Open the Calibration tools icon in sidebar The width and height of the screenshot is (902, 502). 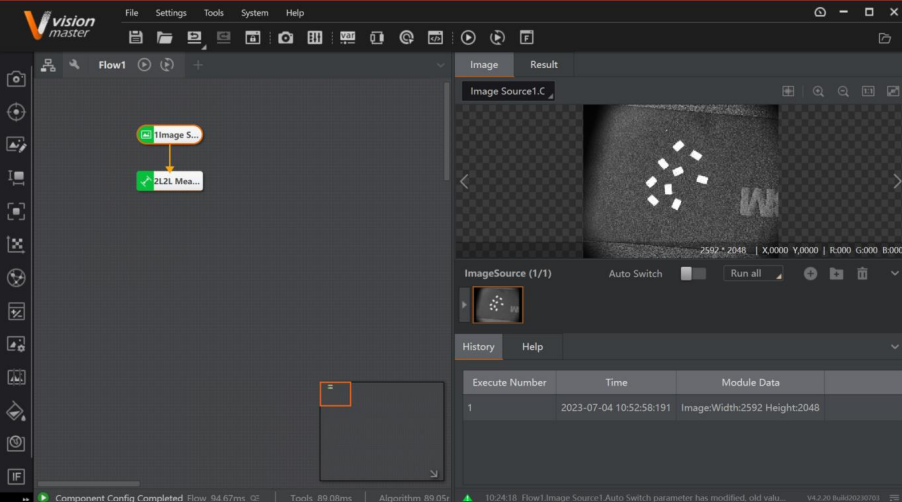pyautogui.click(x=16, y=244)
